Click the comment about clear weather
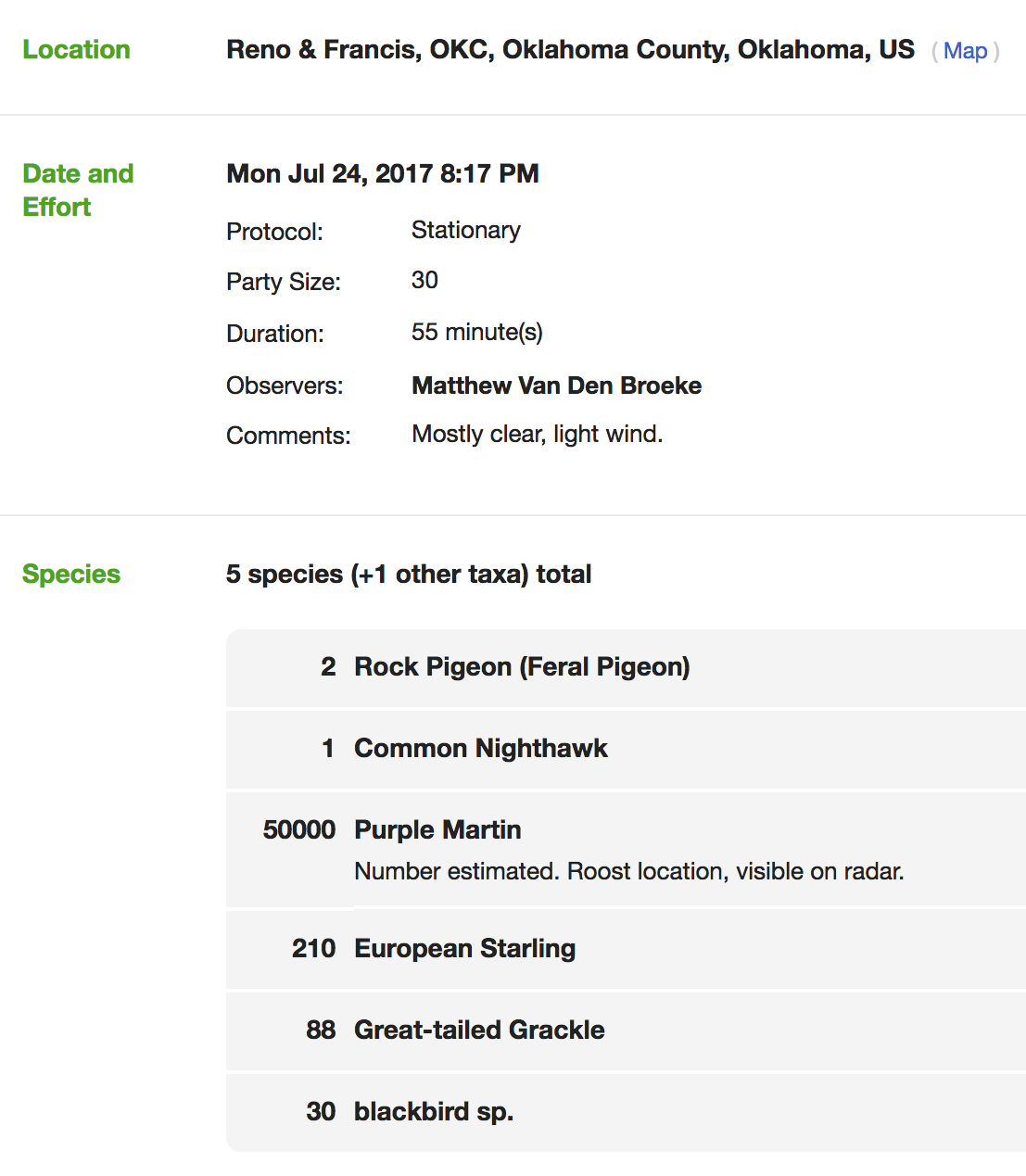This screenshot has height=1176, width=1026. click(538, 434)
